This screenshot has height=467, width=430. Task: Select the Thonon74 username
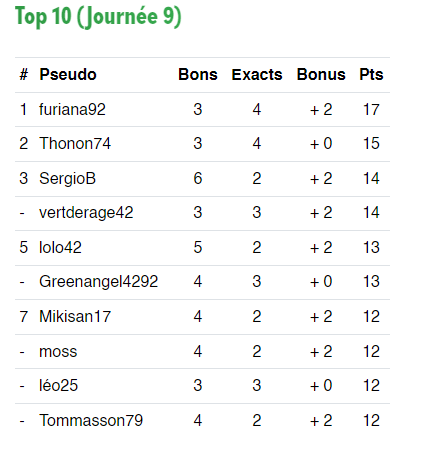(x=75, y=144)
